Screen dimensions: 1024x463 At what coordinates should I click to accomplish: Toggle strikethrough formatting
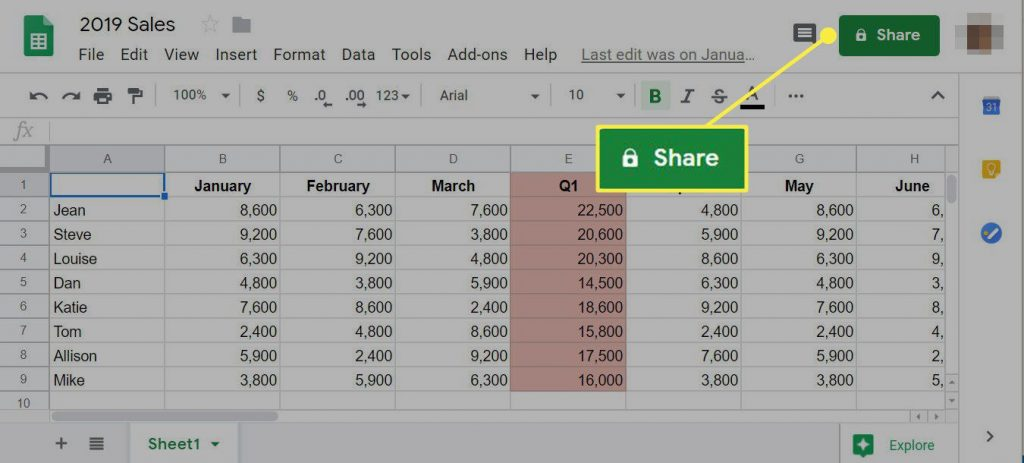pos(719,96)
